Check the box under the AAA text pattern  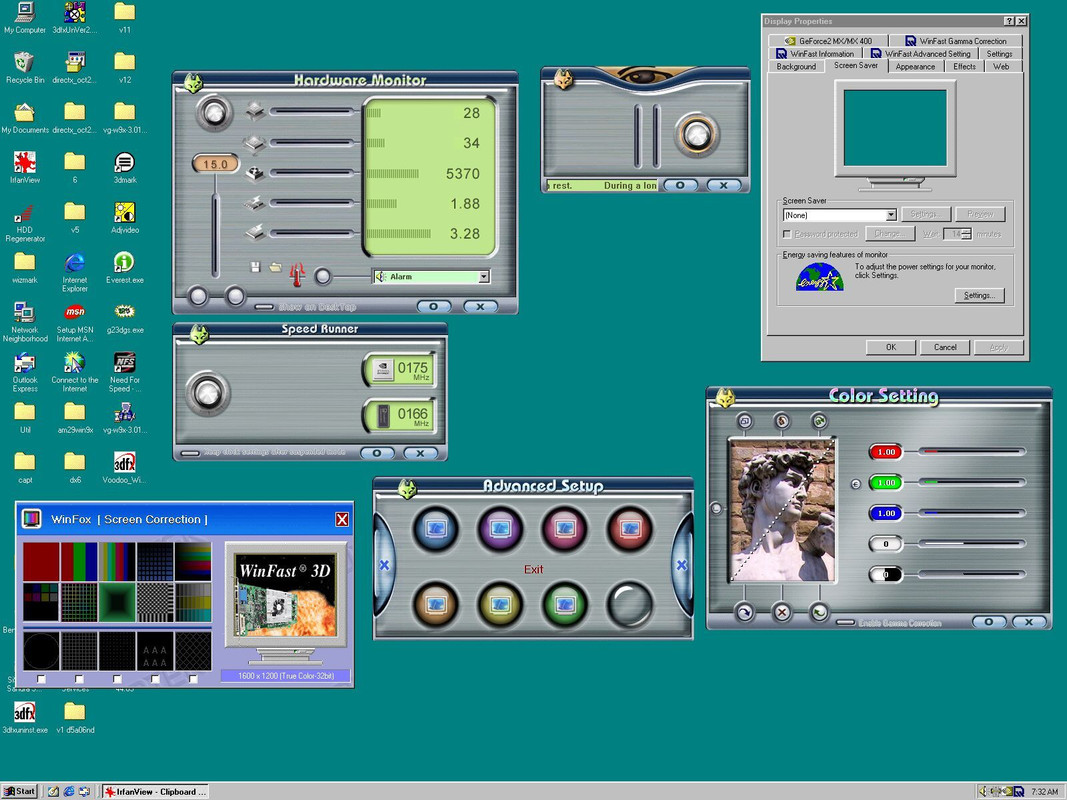(x=155, y=679)
